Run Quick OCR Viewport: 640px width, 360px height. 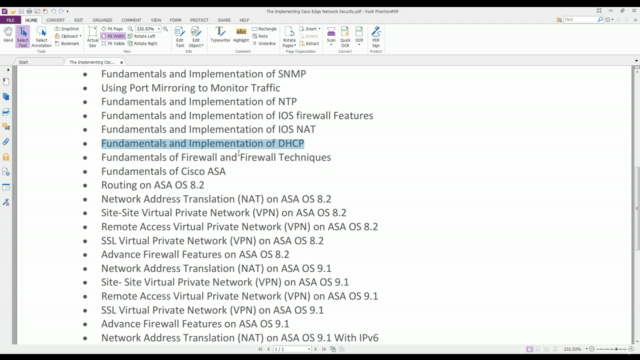pyautogui.click(x=345, y=37)
